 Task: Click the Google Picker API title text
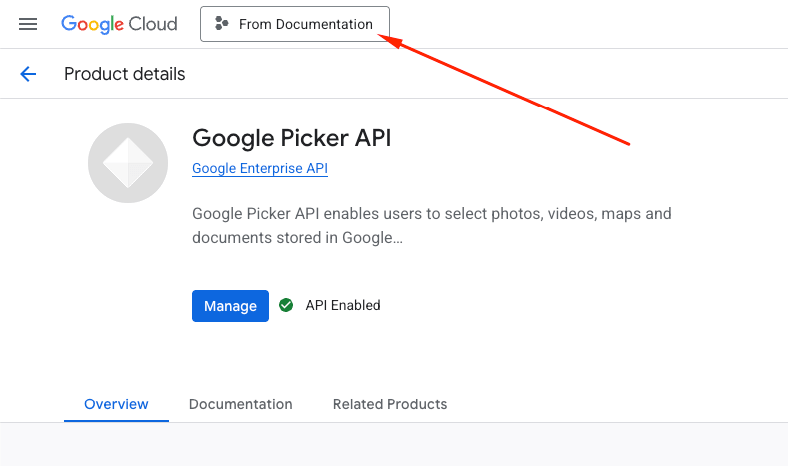tap(291, 137)
